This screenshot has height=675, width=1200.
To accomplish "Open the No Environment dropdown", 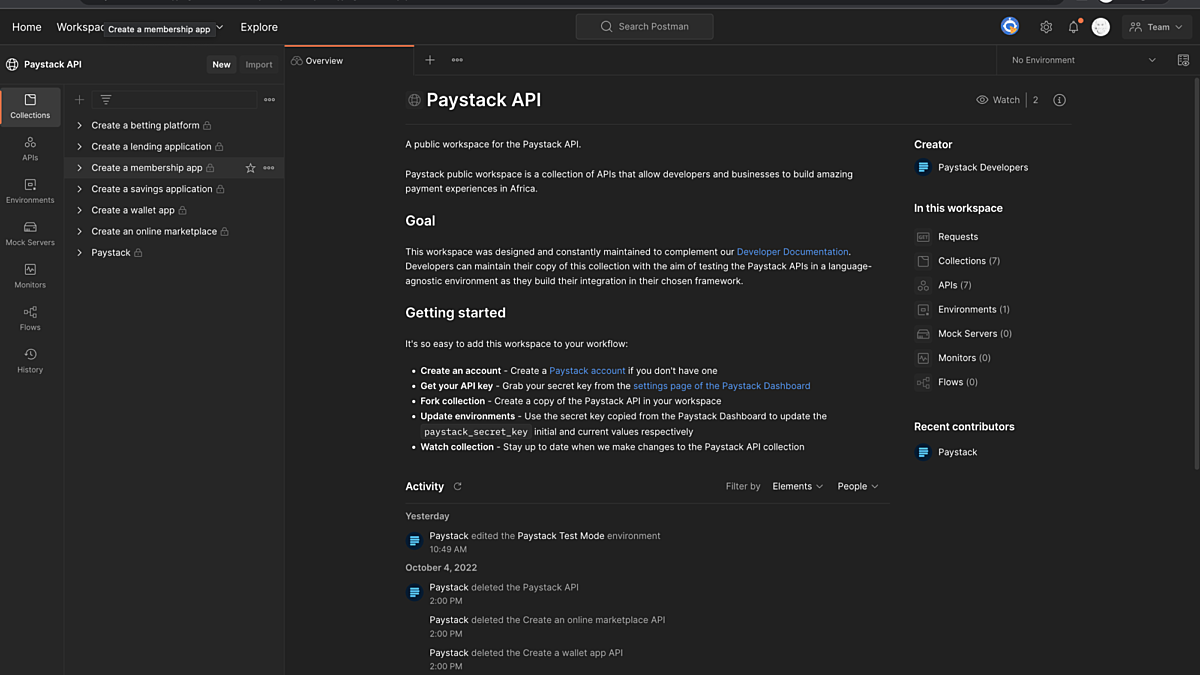I will [x=1083, y=60].
